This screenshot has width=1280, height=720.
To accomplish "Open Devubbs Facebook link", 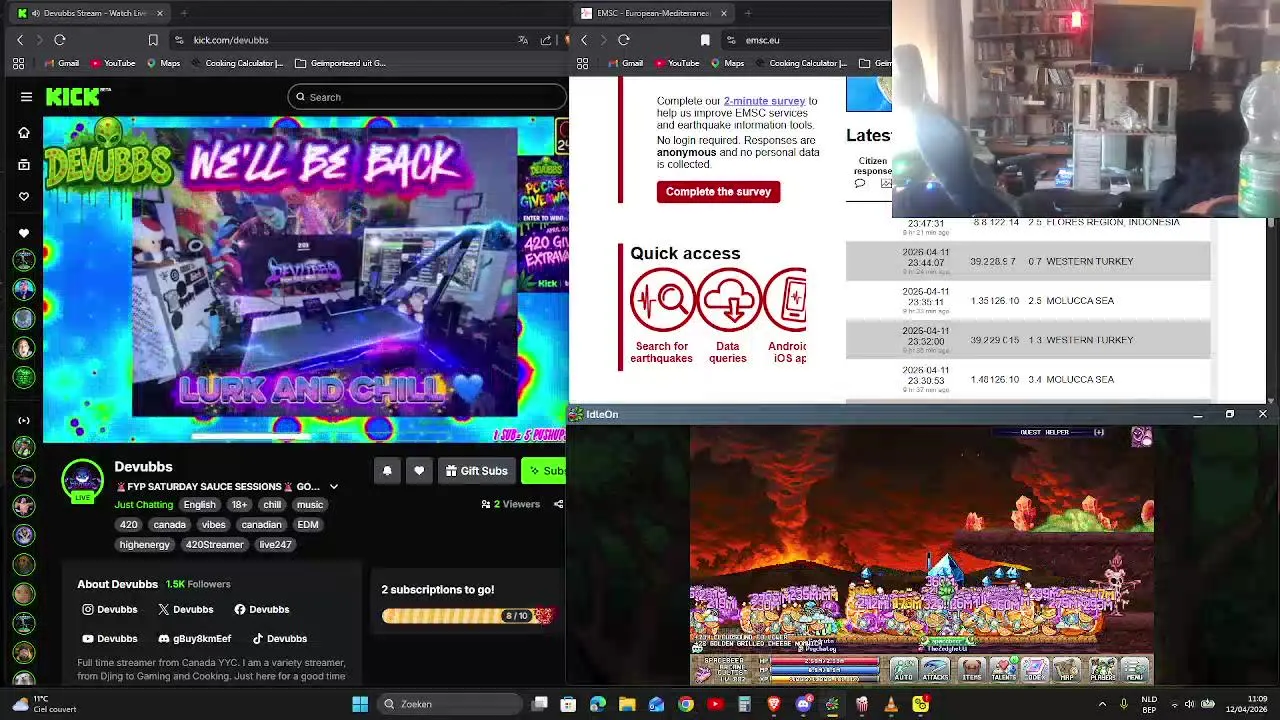I will tap(261, 609).
